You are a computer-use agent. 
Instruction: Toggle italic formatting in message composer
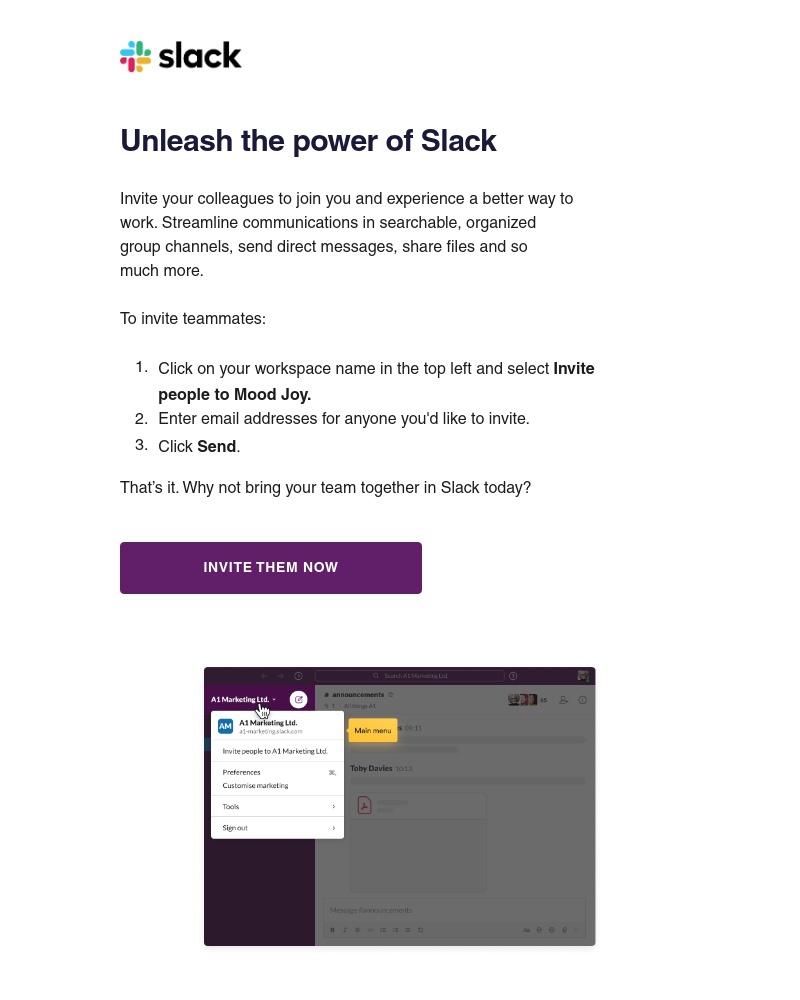[x=344, y=930]
